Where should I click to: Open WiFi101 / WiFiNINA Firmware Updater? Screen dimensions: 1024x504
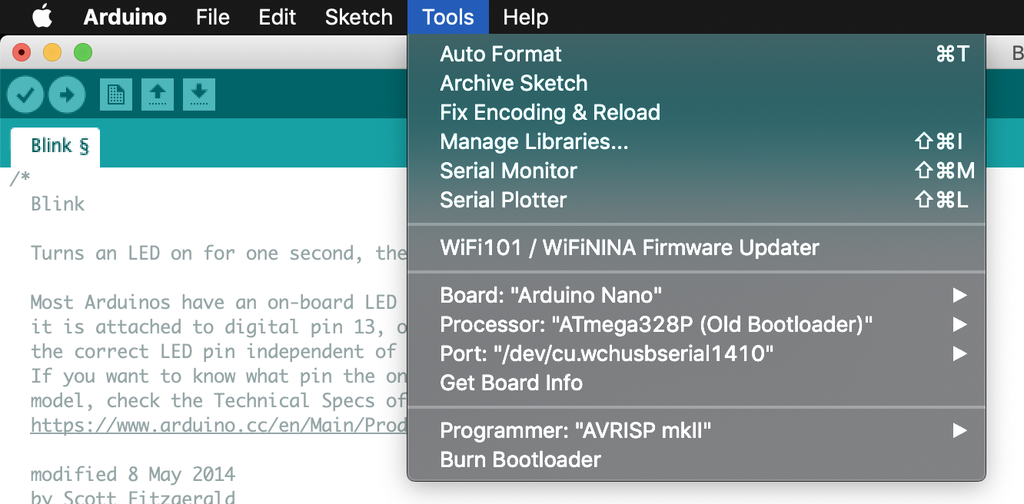(x=629, y=248)
